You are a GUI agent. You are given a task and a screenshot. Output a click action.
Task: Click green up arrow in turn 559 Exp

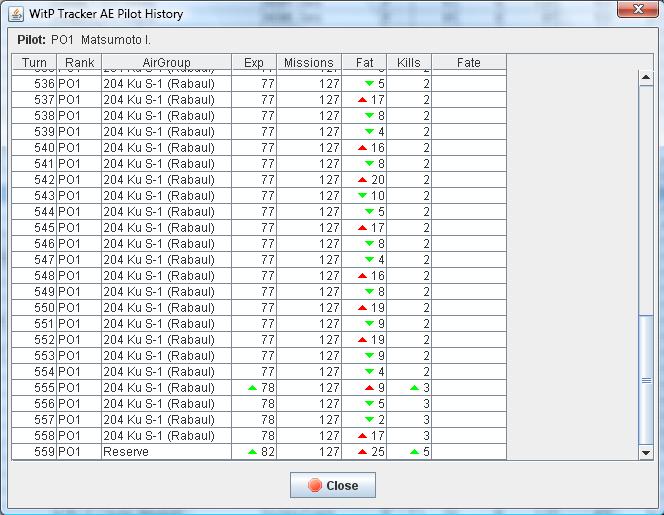252,451
